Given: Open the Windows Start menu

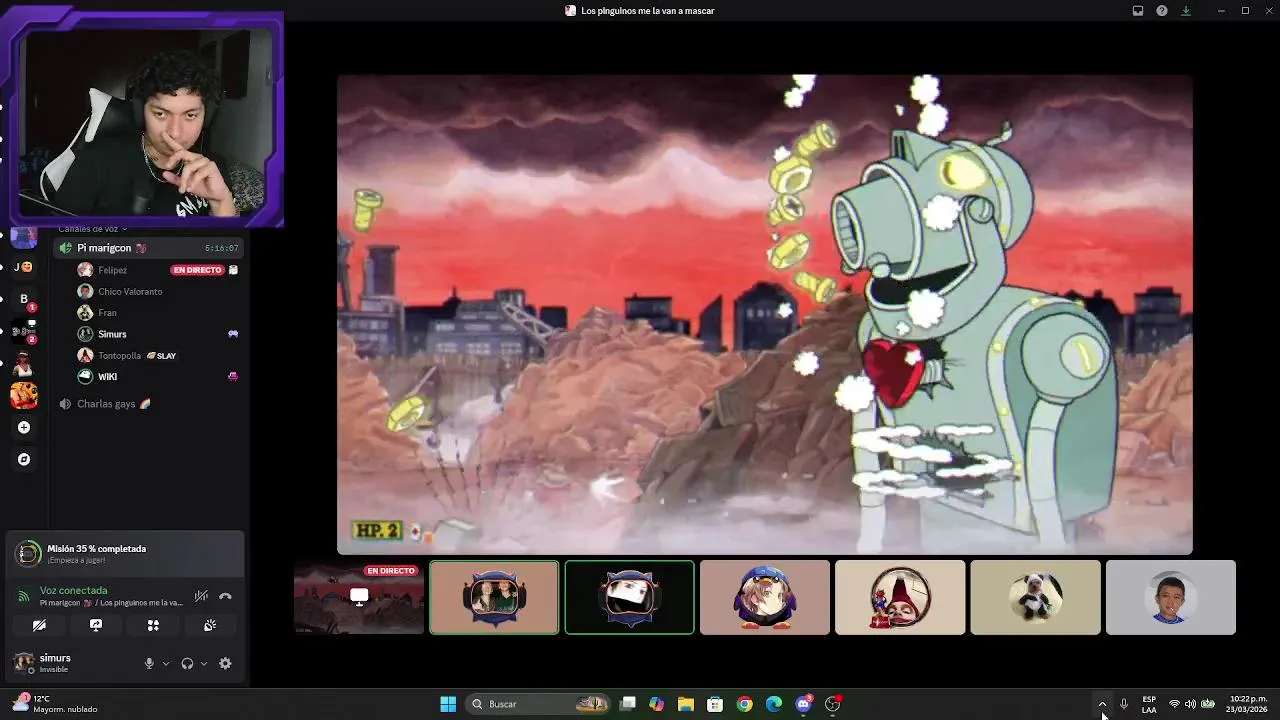Looking at the screenshot, I should coord(448,704).
